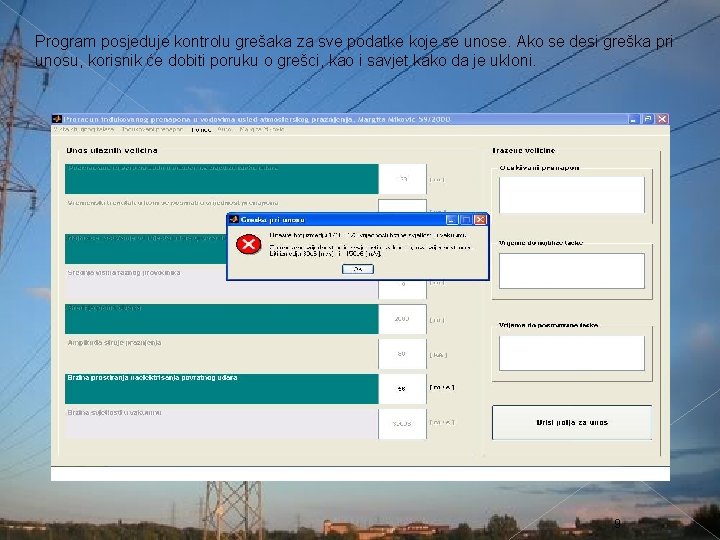Minimize the Greska pri unosu dialog

click(452, 220)
